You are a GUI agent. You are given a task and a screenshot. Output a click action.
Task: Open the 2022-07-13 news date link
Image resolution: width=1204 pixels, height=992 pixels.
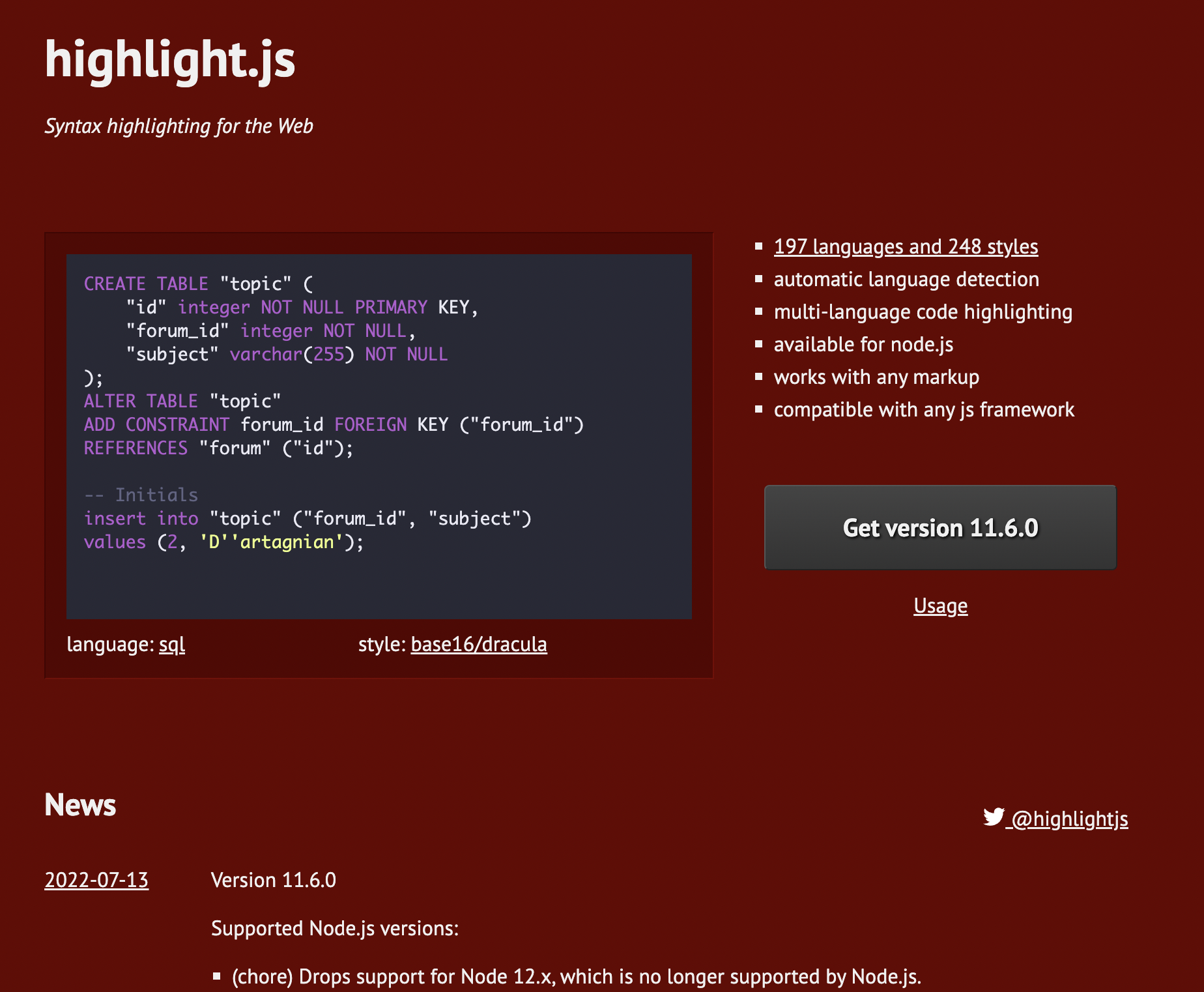(96, 880)
